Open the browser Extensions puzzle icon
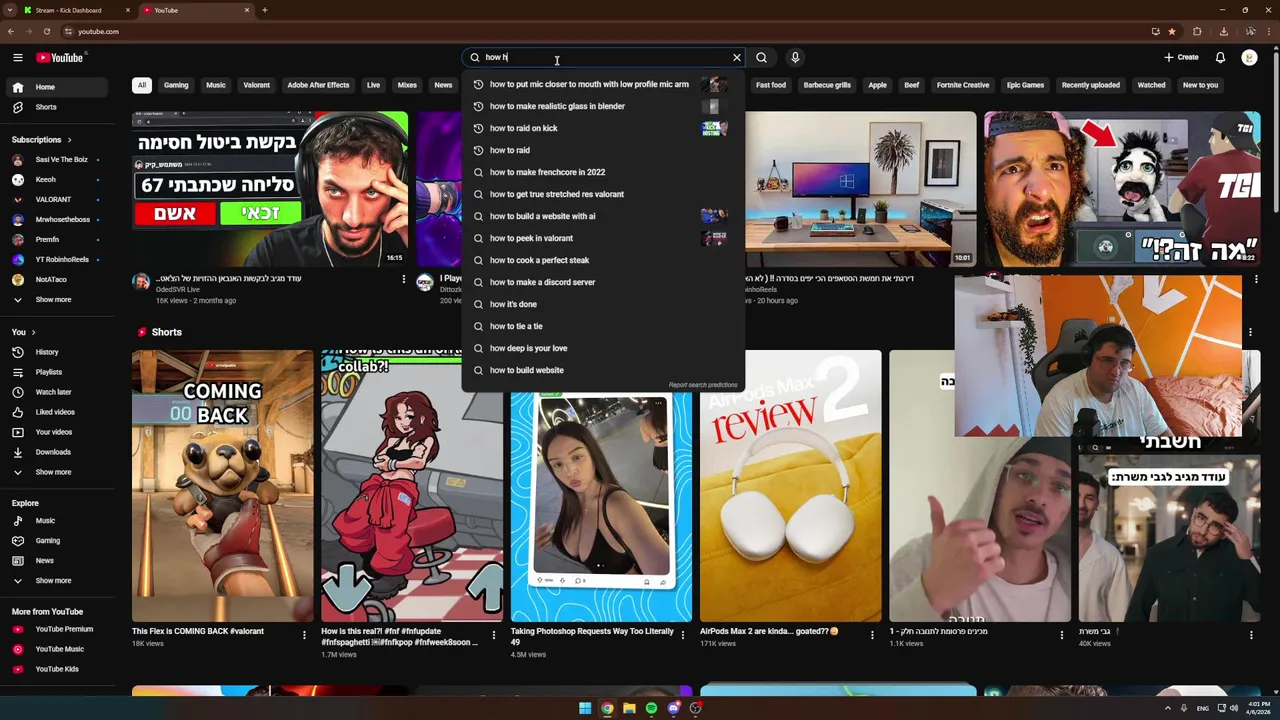The image size is (1280, 720). point(1197,31)
